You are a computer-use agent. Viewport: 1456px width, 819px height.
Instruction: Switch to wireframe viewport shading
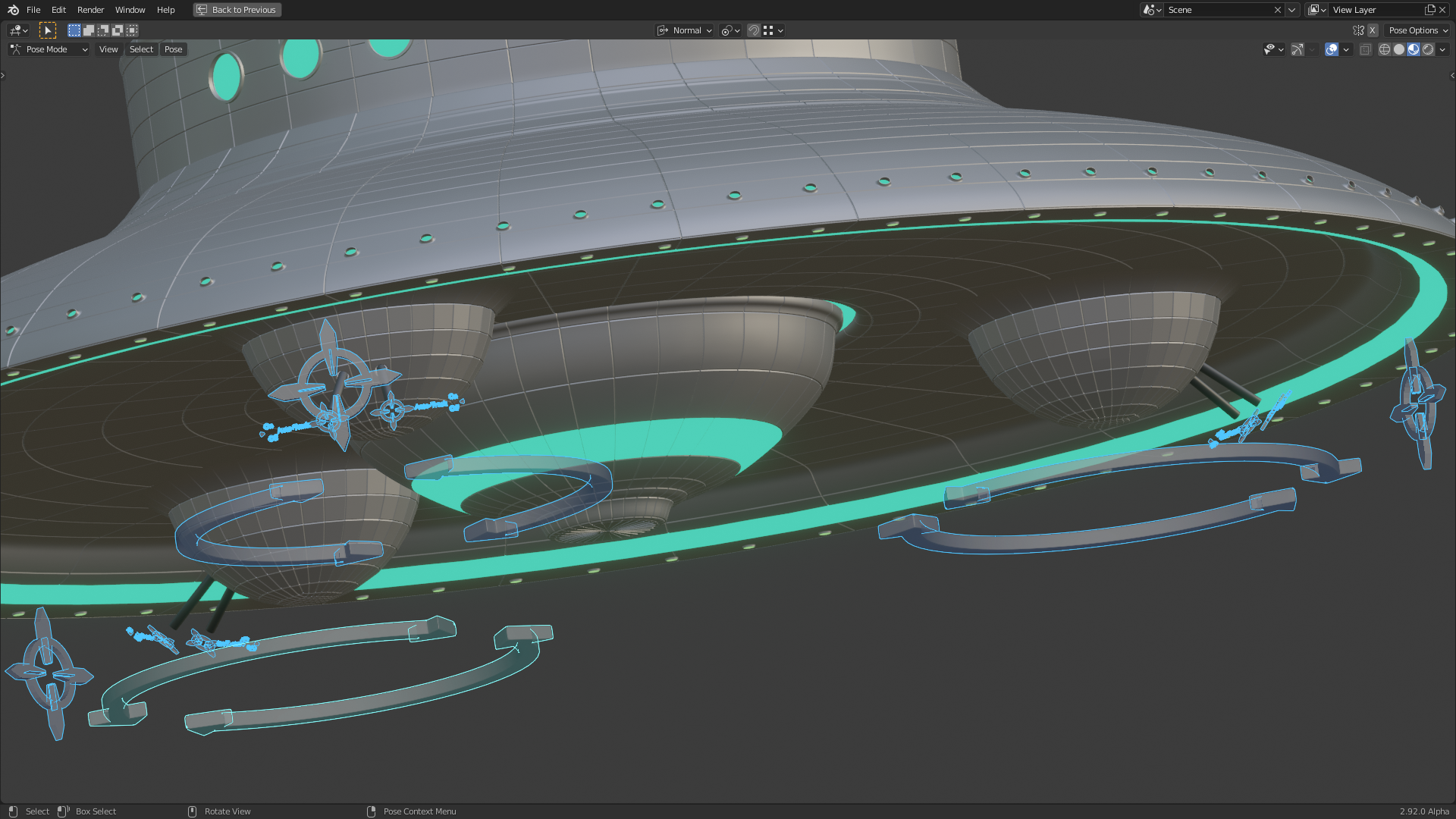pos(1385,49)
